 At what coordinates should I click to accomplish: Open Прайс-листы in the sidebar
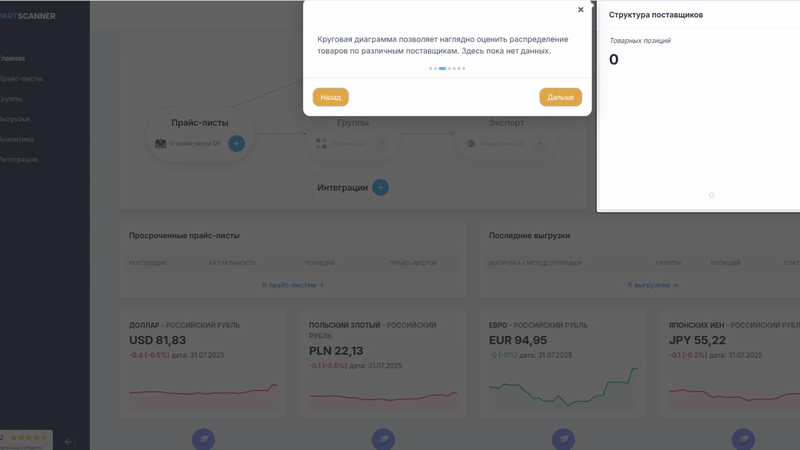click(21, 79)
